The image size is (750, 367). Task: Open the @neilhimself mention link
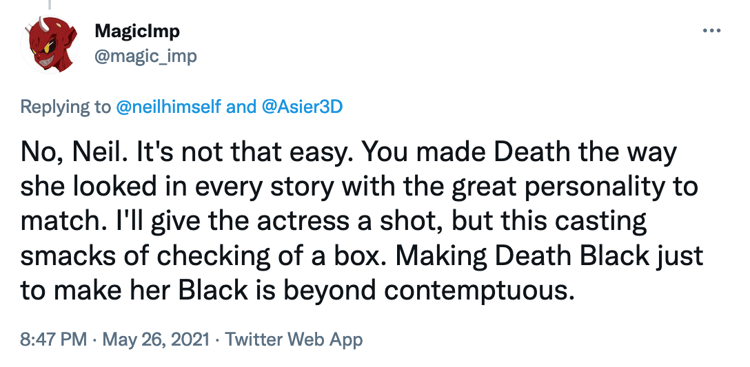(x=169, y=107)
